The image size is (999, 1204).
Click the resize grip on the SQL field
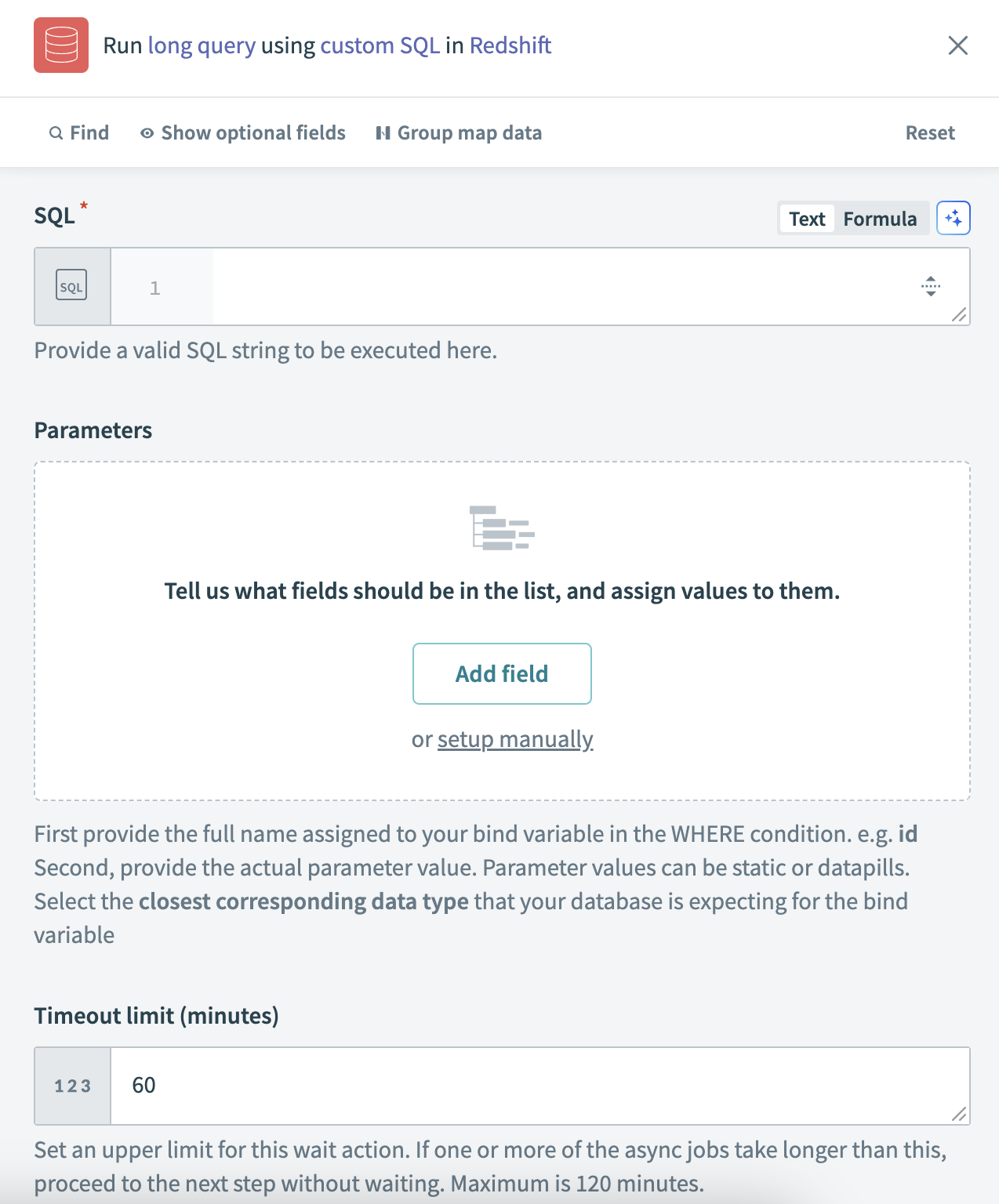click(x=960, y=317)
